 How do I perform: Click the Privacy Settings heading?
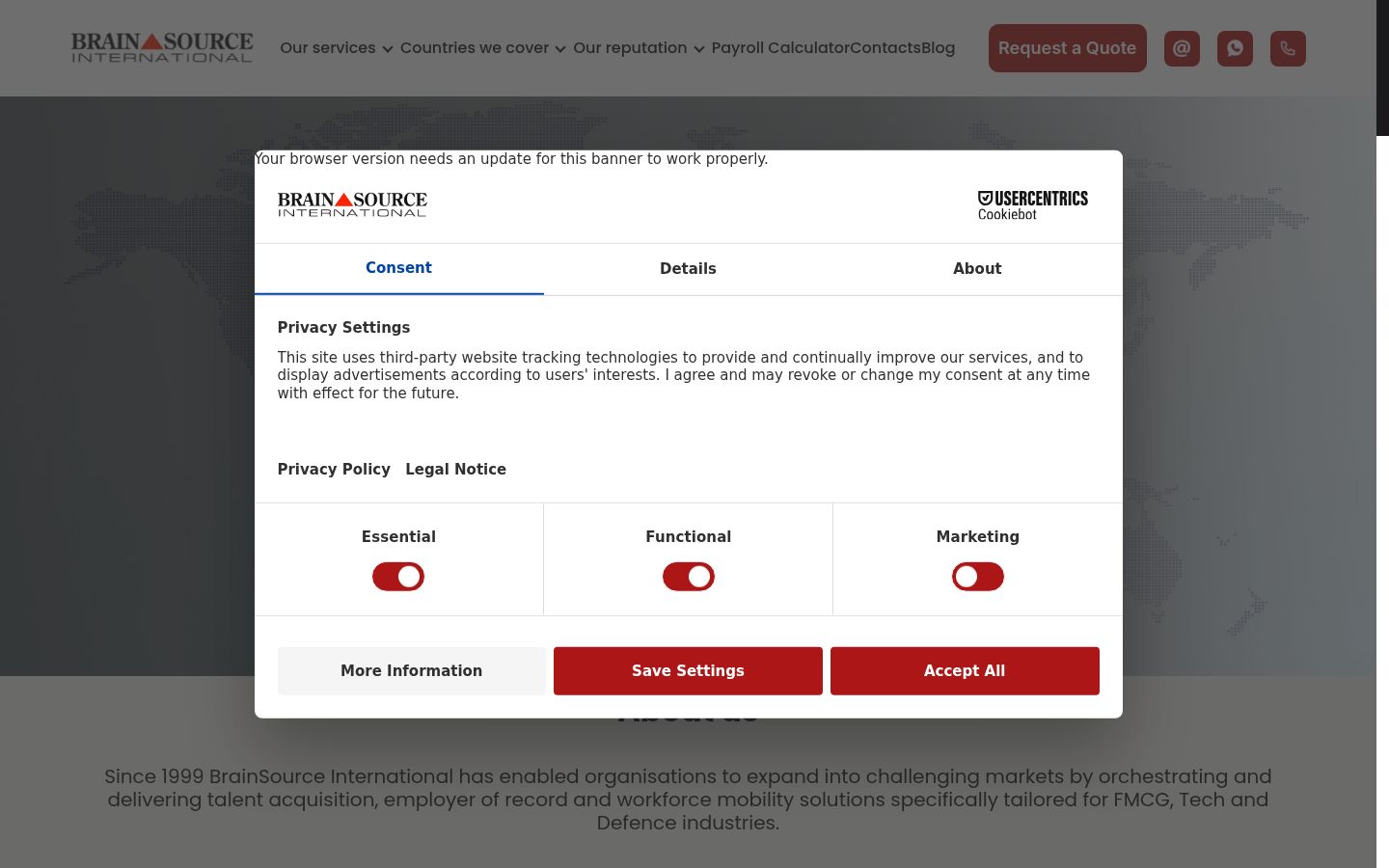coord(343,328)
